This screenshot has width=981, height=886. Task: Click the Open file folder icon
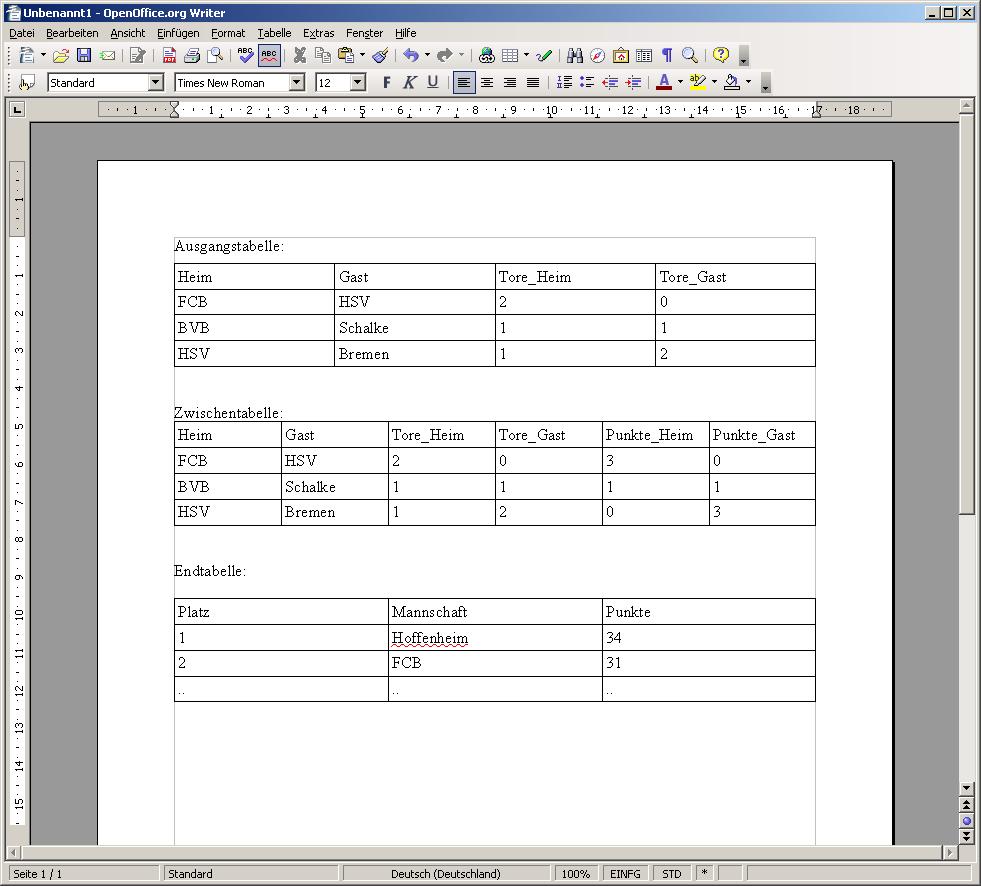tap(61, 56)
